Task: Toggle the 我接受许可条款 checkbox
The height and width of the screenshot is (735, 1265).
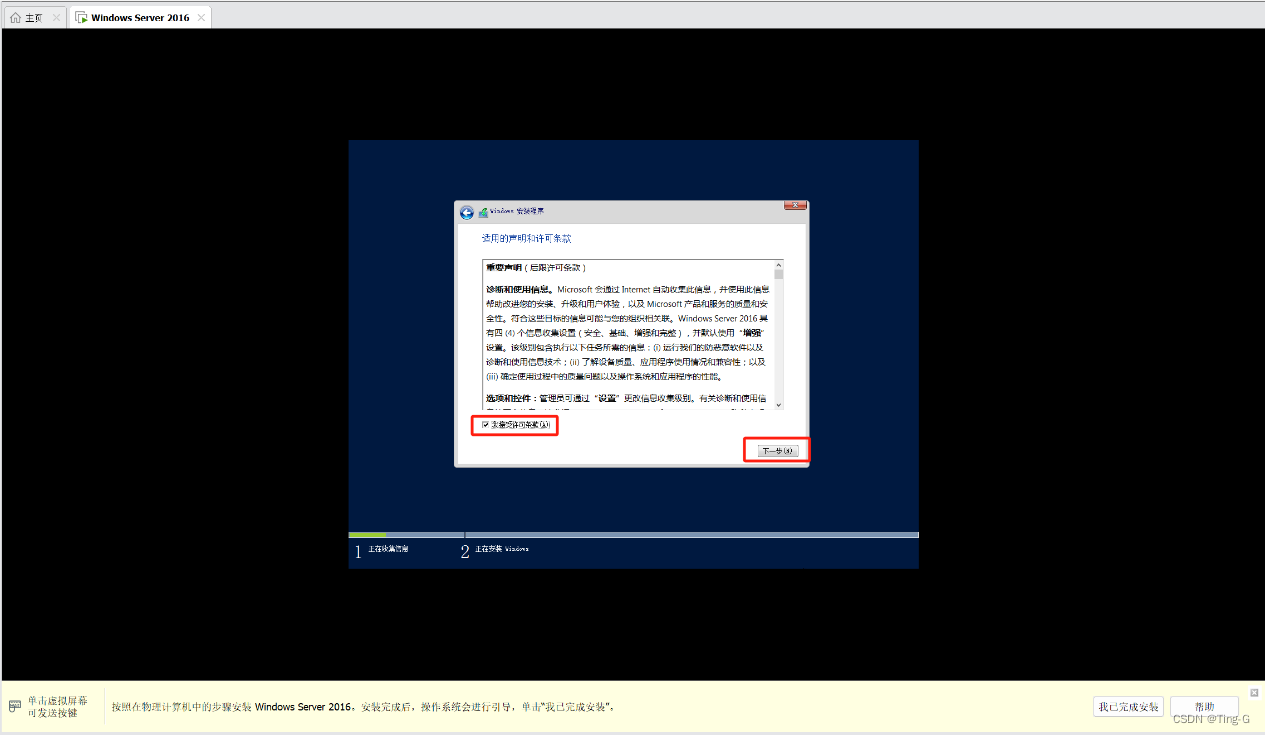Action: tap(486, 425)
